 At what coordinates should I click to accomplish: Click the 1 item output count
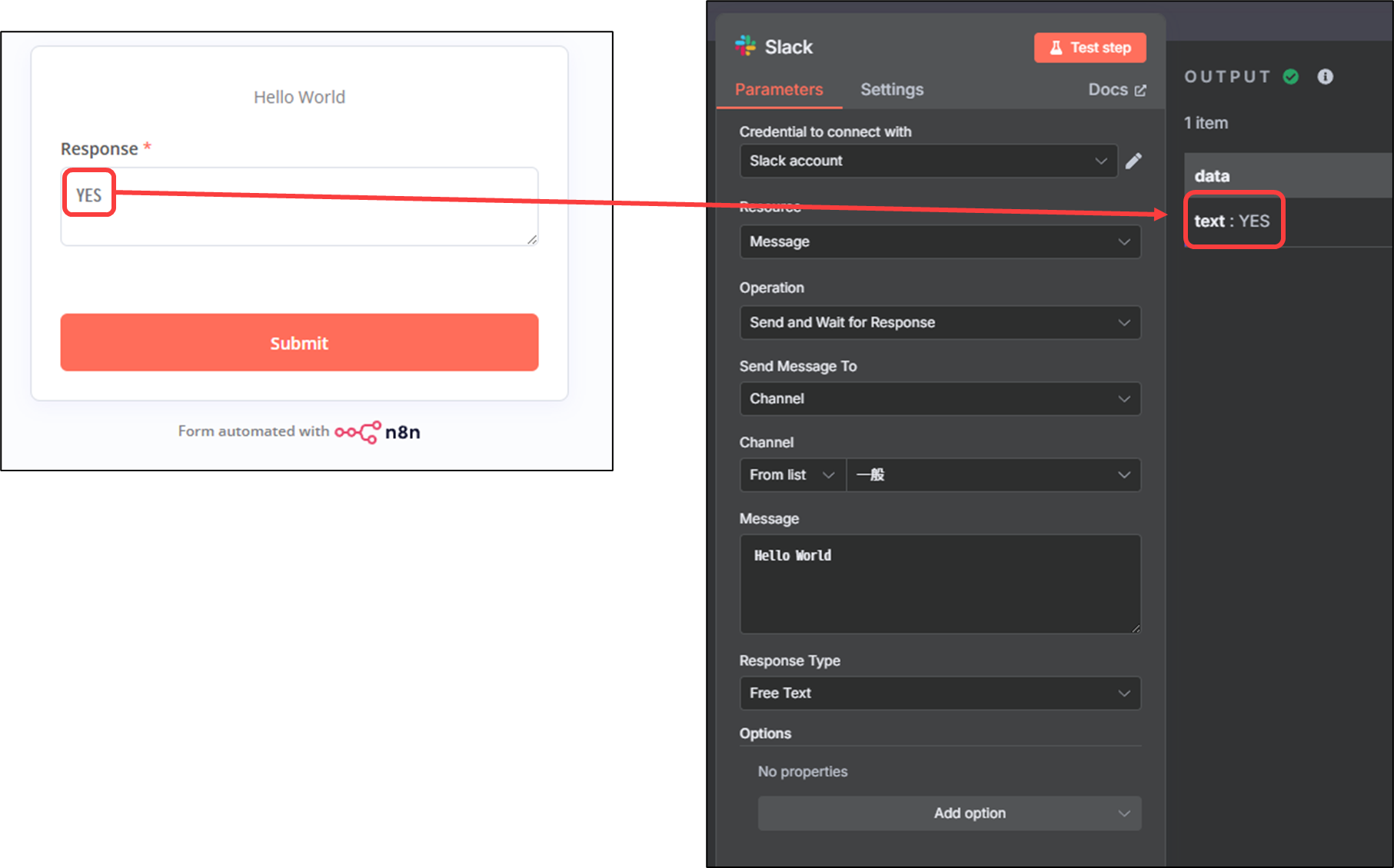click(1206, 123)
